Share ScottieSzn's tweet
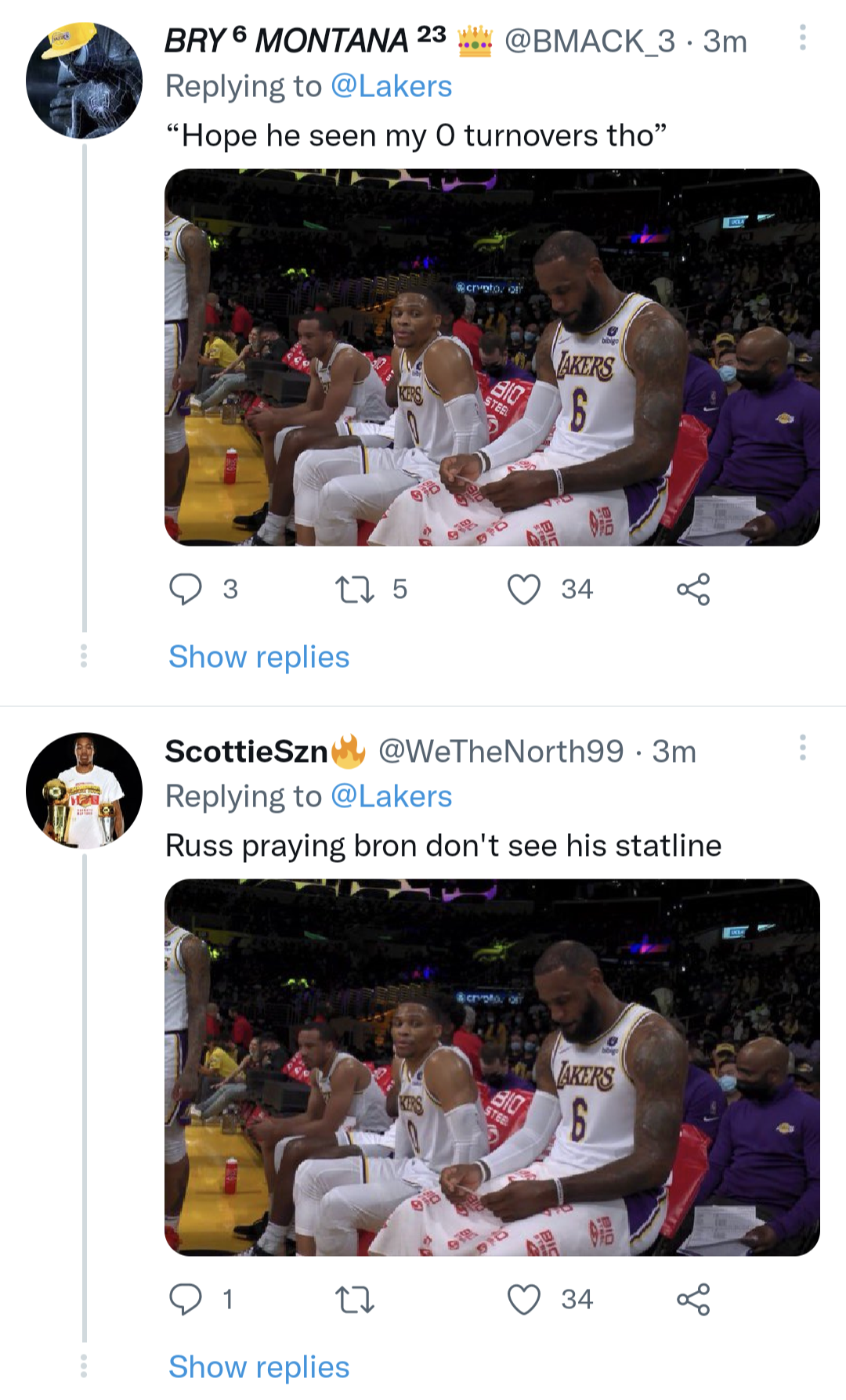The width and height of the screenshot is (846, 1400). [x=693, y=1300]
